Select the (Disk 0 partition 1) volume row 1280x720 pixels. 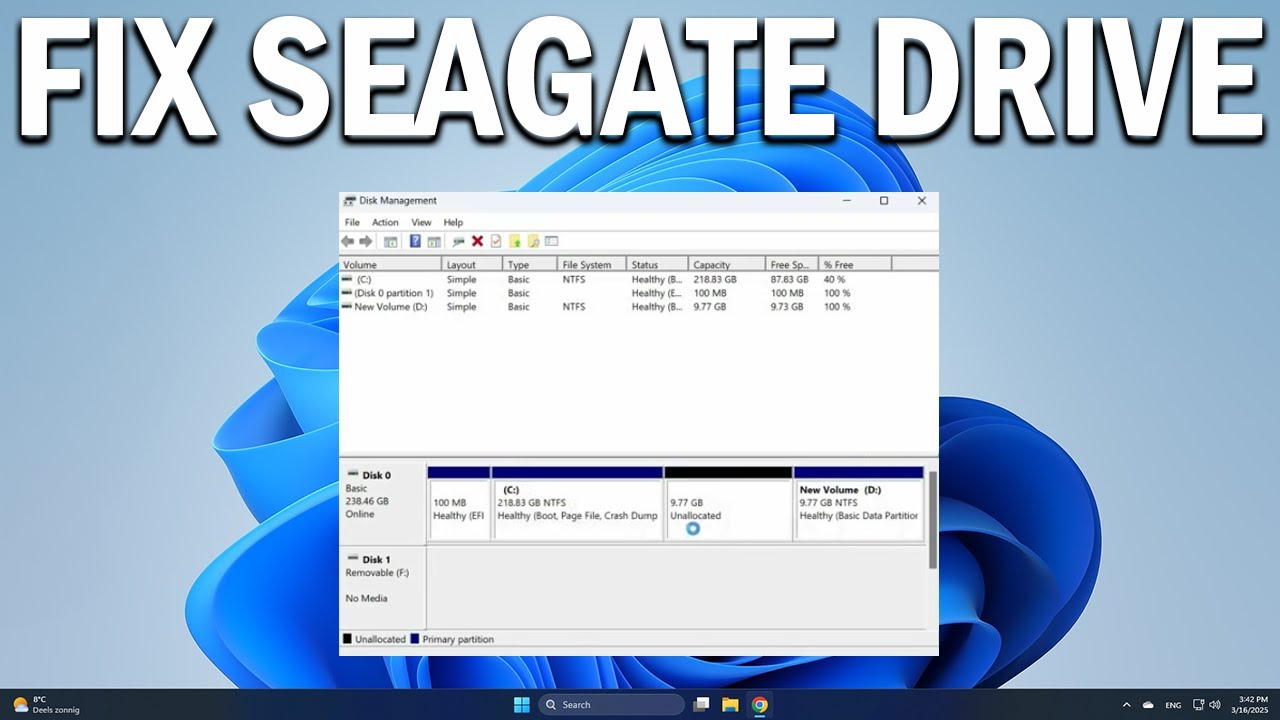(x=639, y=293)
